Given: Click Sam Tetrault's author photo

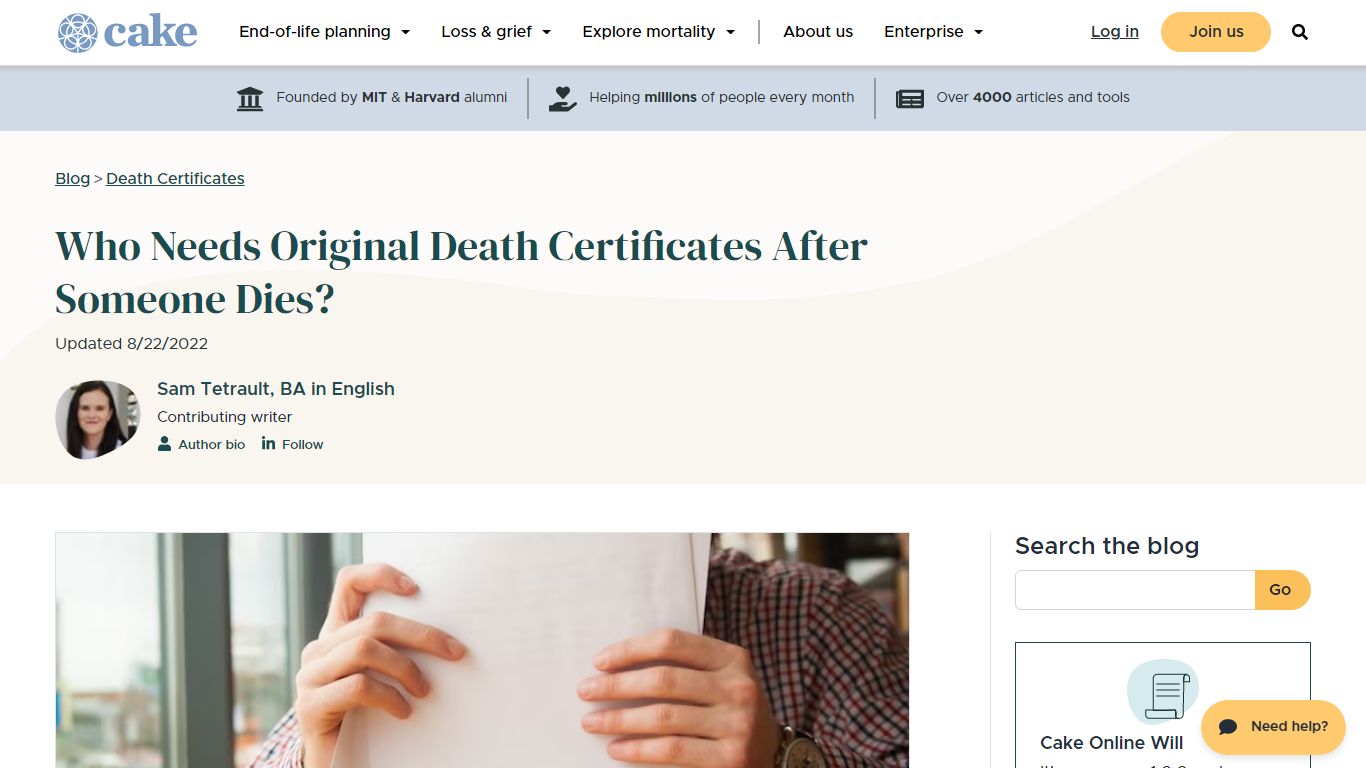Looking at the screenshot, I should click(97, 420).
